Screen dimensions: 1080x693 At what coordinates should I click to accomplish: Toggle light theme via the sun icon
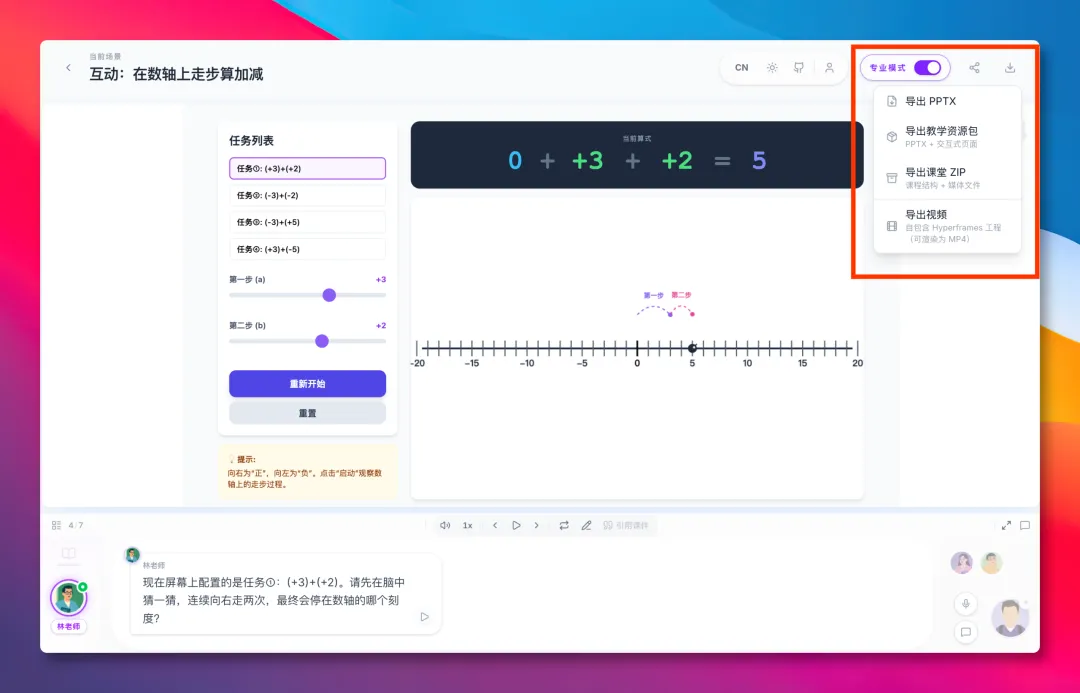pyautogui.click(x=772, y=68)
